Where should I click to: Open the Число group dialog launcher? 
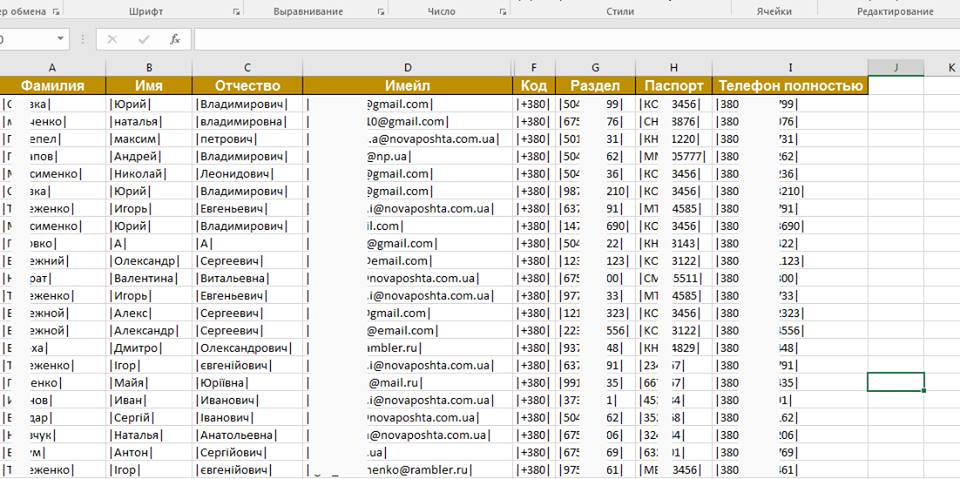[503, 12]
